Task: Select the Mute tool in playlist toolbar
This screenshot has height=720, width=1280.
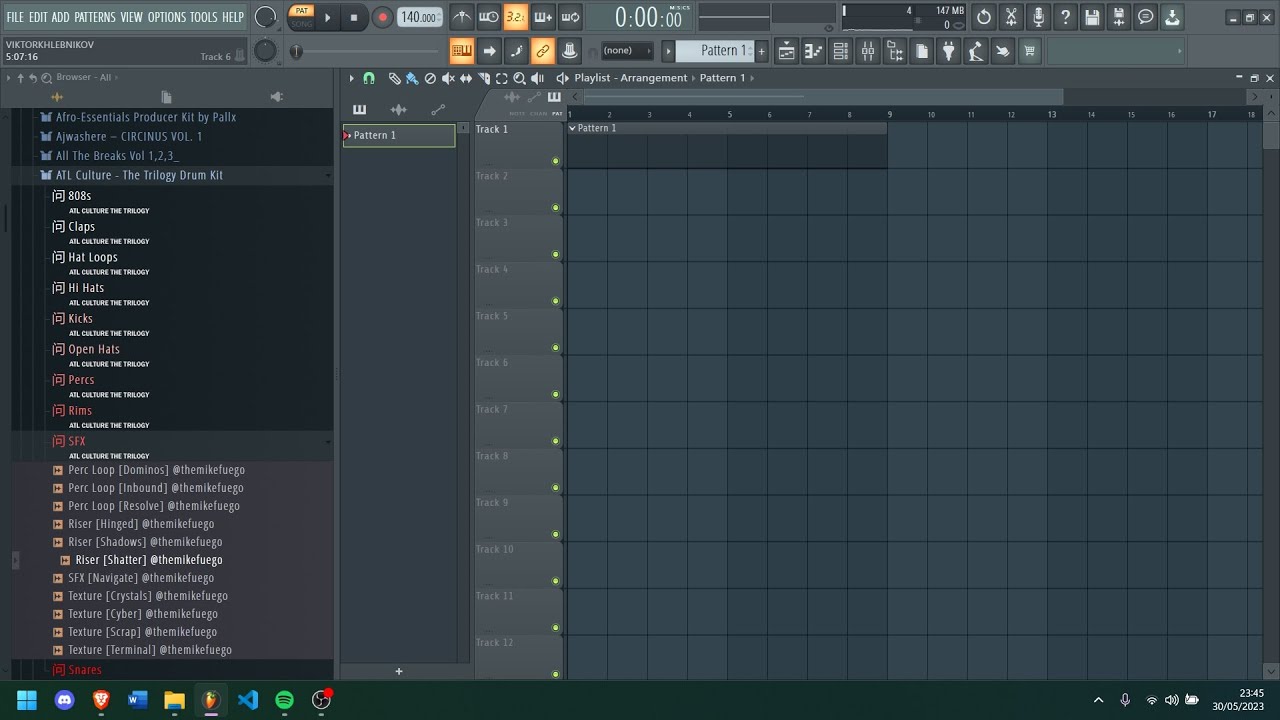Action: coord(448,78)
